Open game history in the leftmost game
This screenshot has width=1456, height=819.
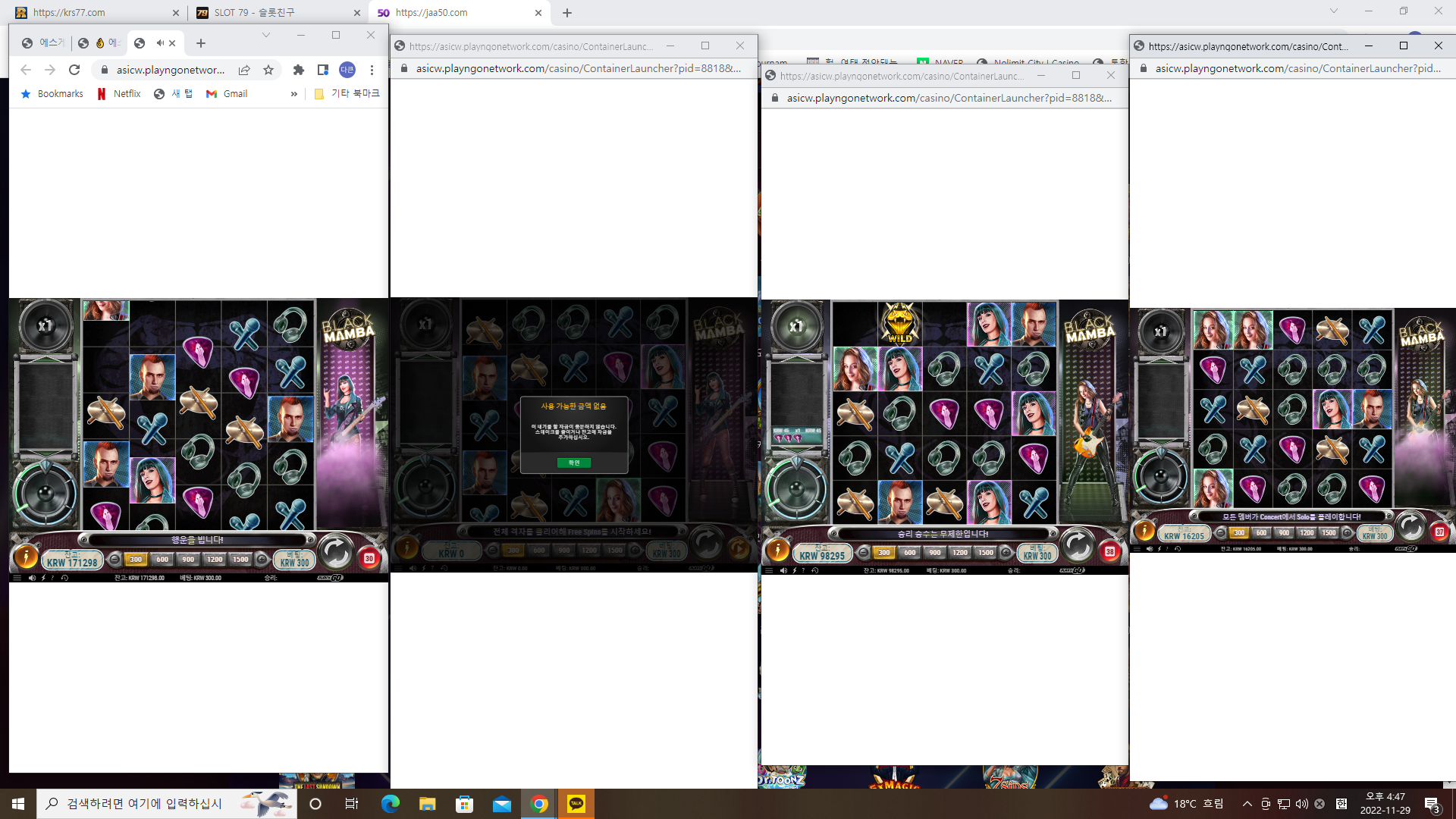64,578
